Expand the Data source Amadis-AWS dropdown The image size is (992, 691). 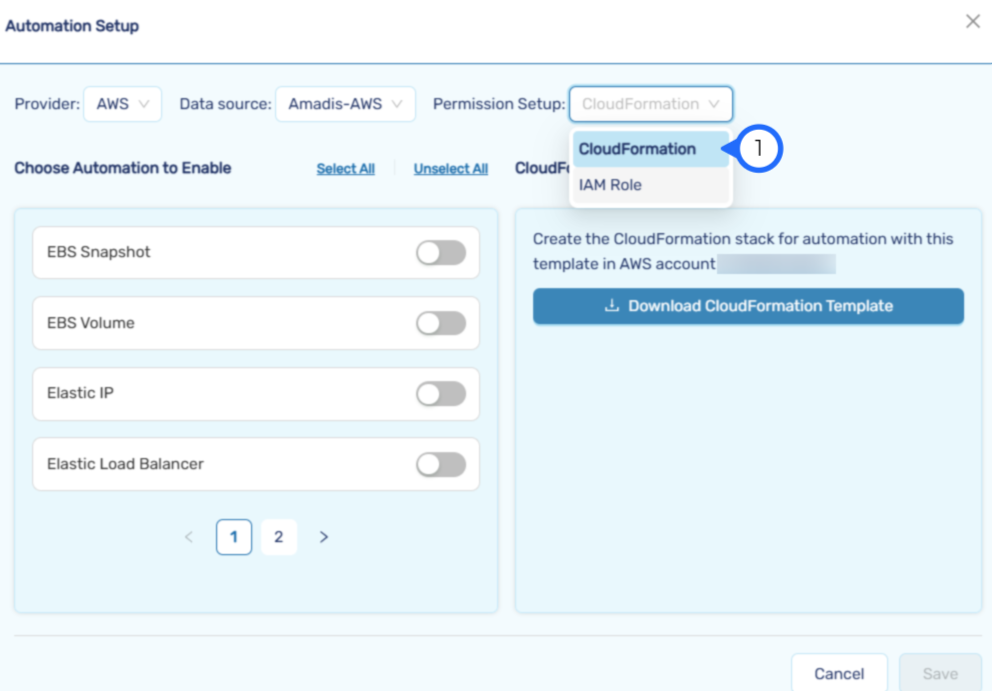pyautogui.click(x=345, y=104)
